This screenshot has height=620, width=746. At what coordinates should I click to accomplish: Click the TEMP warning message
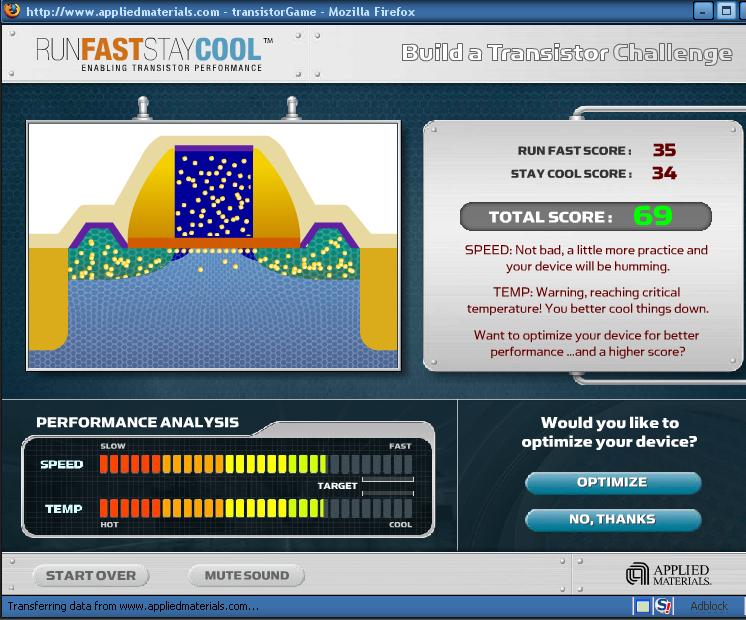pyautogui.click(x=588, y=300)
